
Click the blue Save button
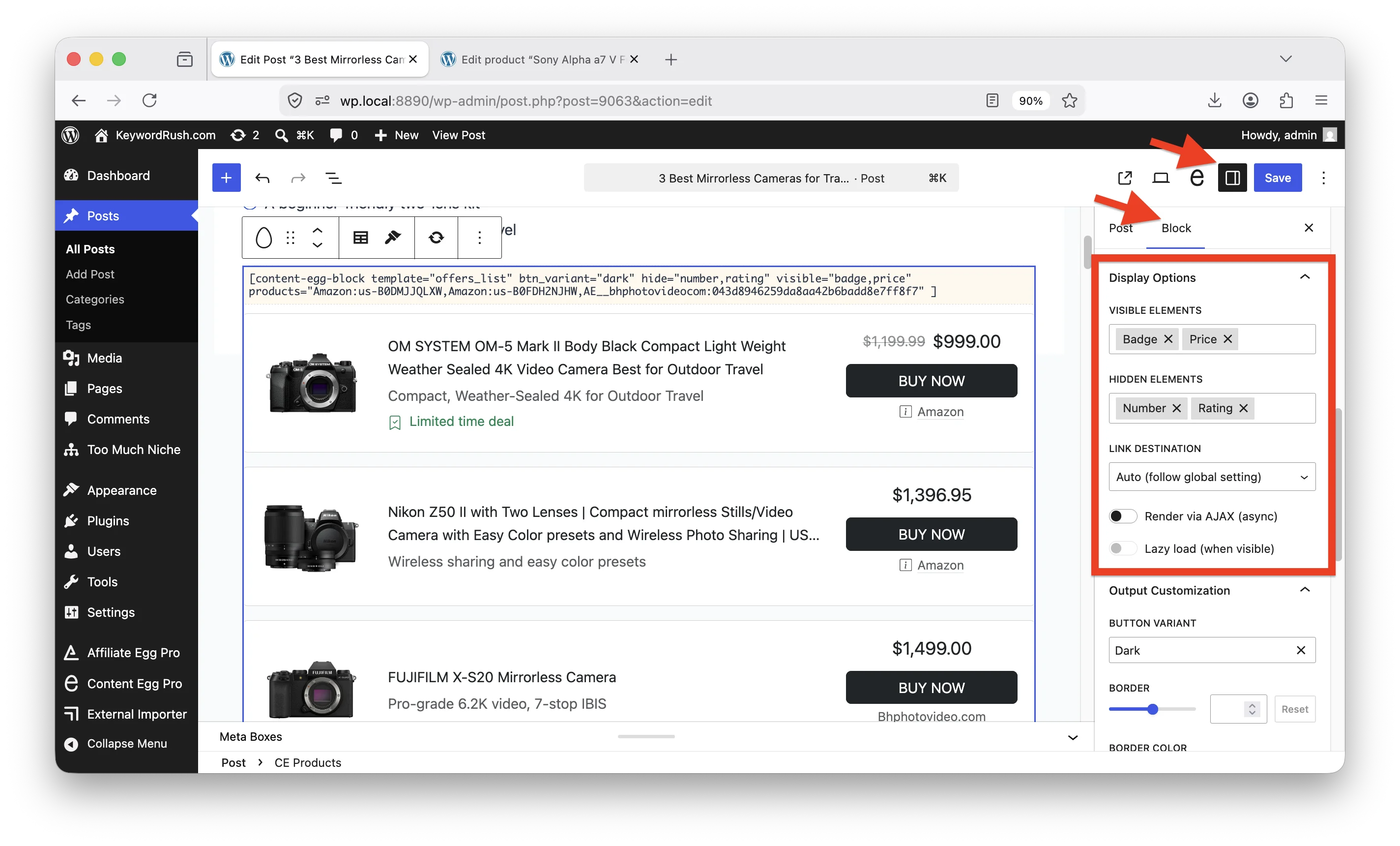point(1277,178)
